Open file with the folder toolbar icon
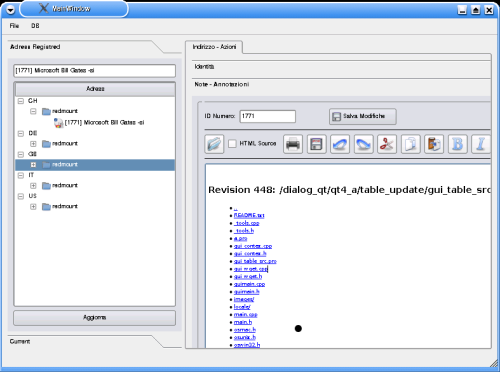Screen dimensions: 500x372 214,144
